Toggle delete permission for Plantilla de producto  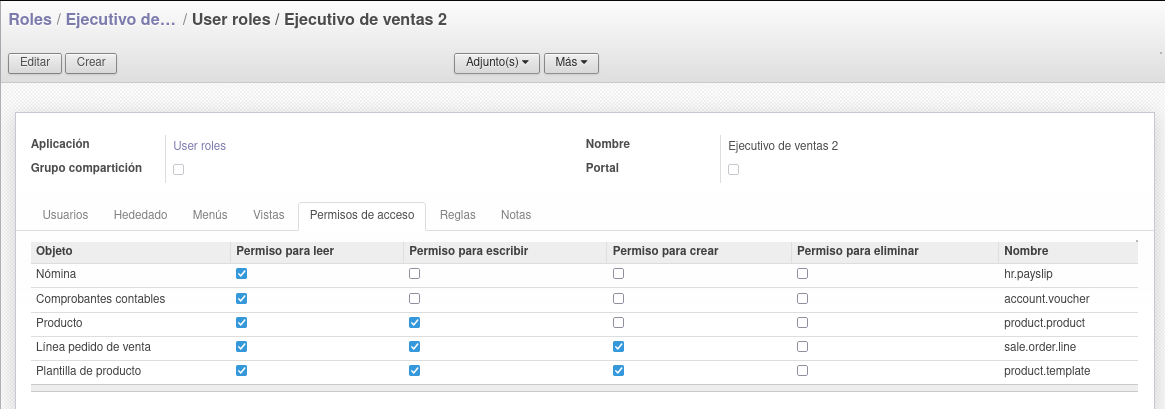pyautogui.click(x=802, y=370)
